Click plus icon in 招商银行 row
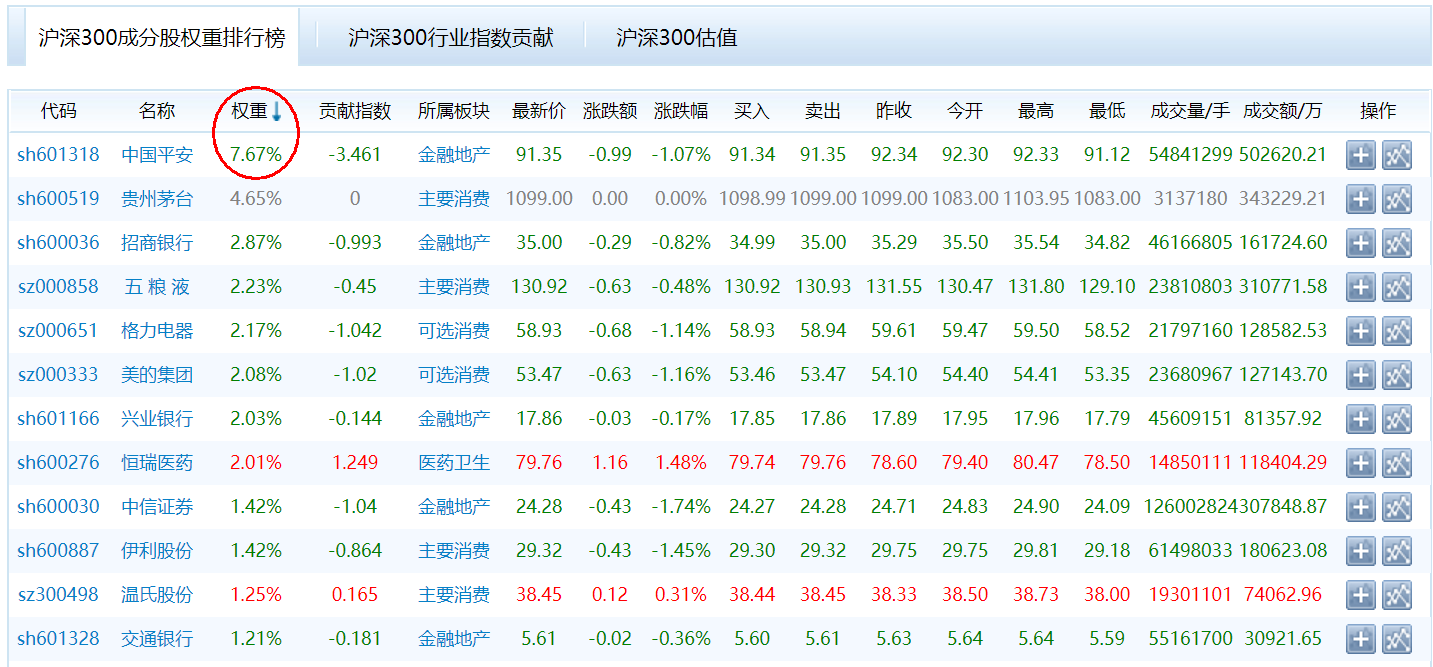Viewport: 1433px width, 667px height. [1360, 243]
